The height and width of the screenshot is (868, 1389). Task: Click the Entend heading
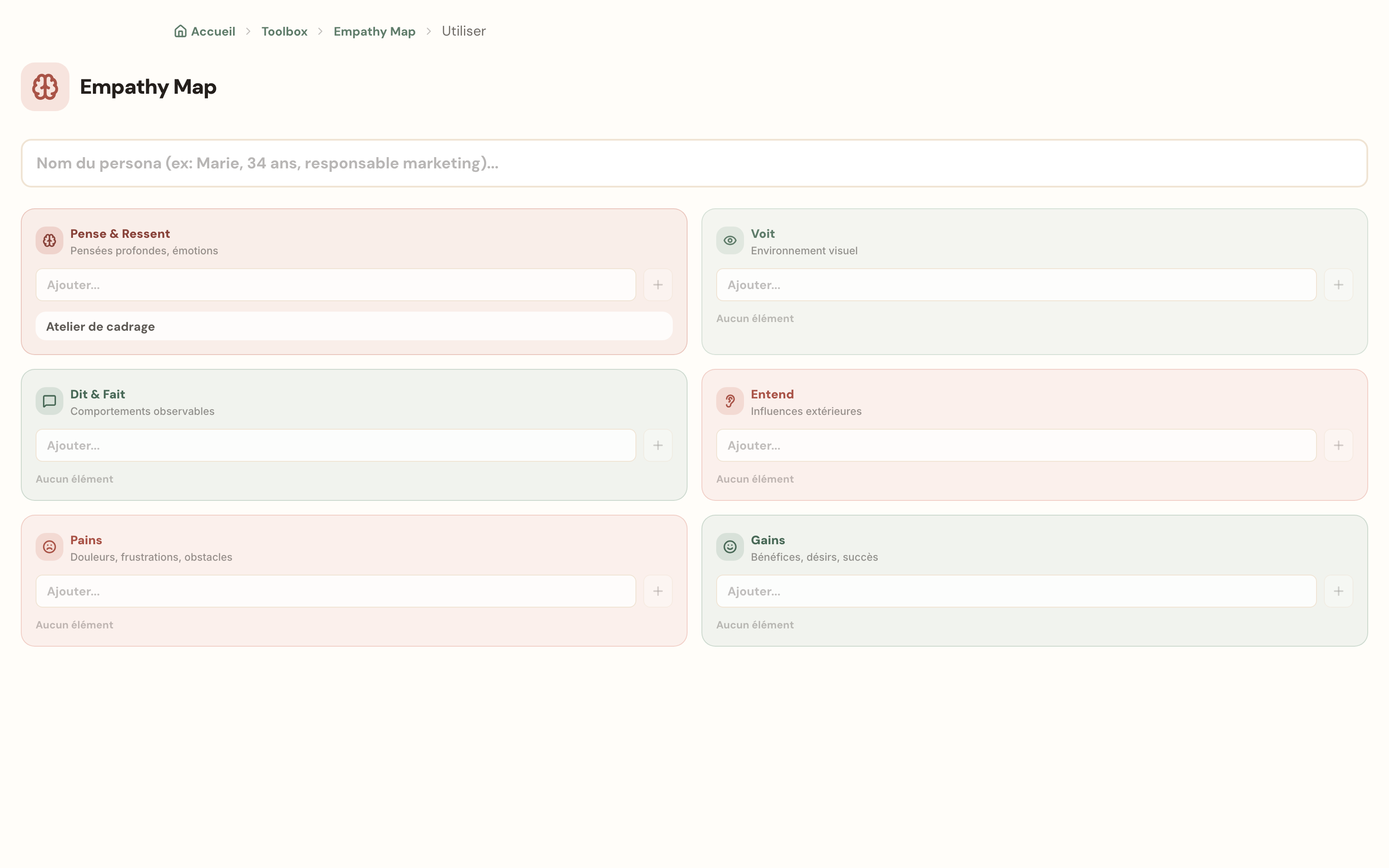tap(773, 395)
